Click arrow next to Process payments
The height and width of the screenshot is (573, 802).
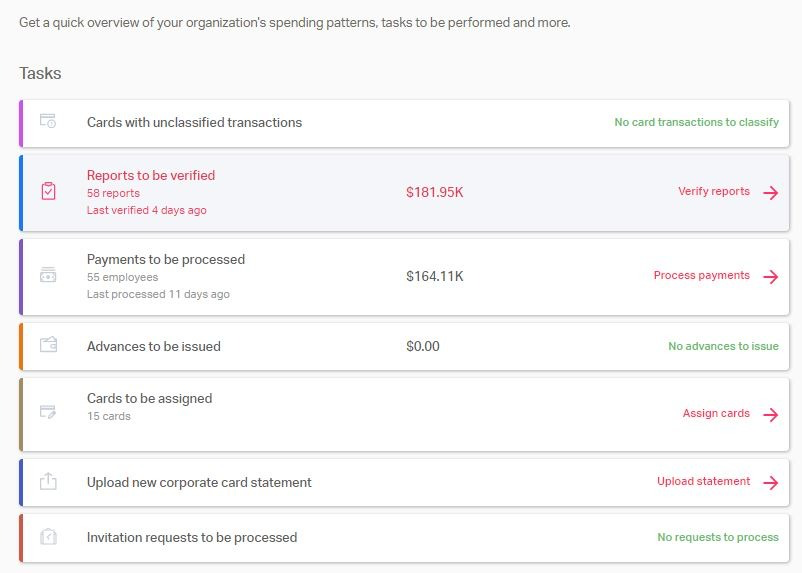coord(770,276)
